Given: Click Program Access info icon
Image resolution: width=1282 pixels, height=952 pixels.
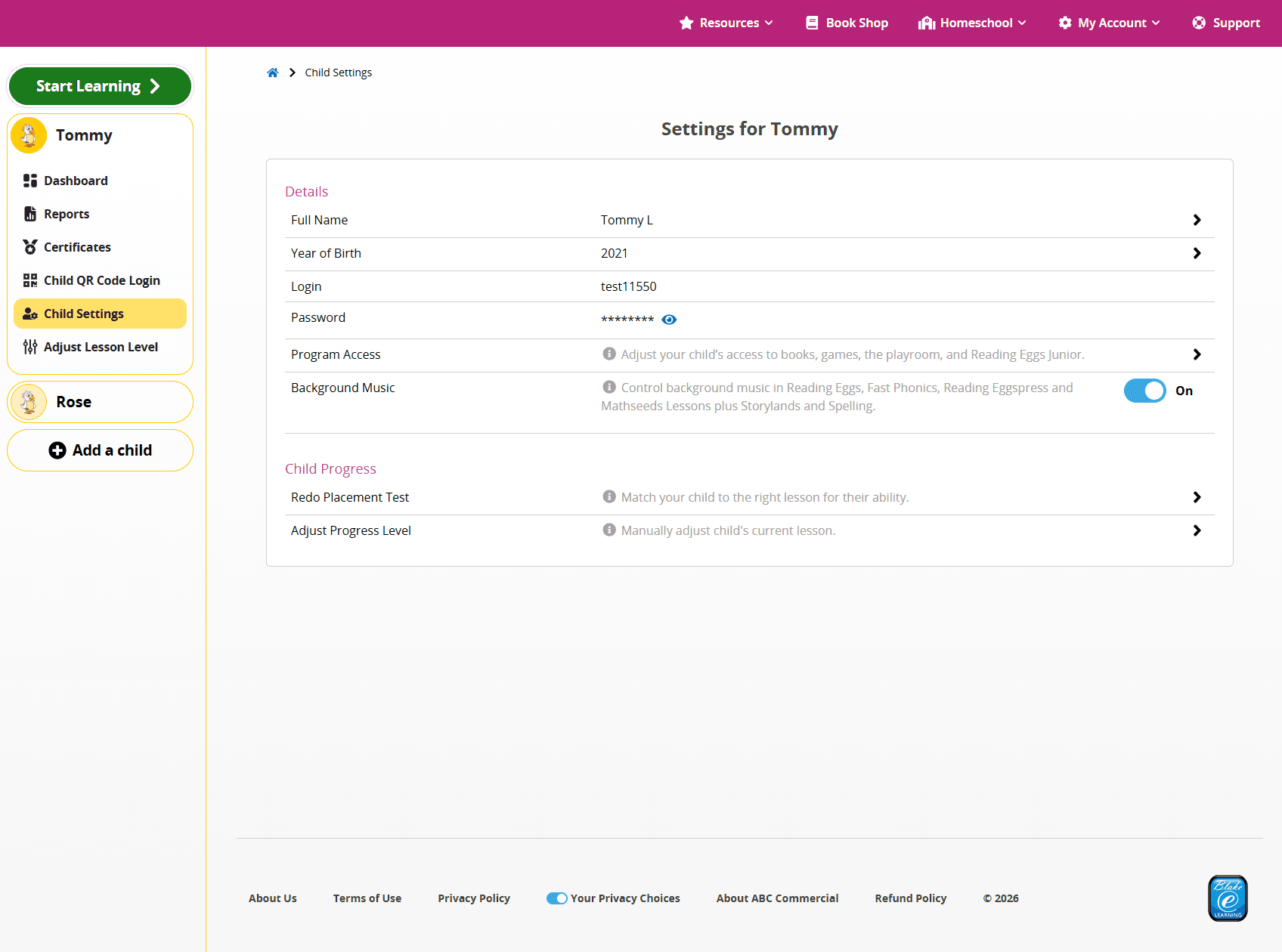Looking at the screenshot, I should (x=608, y=354).
